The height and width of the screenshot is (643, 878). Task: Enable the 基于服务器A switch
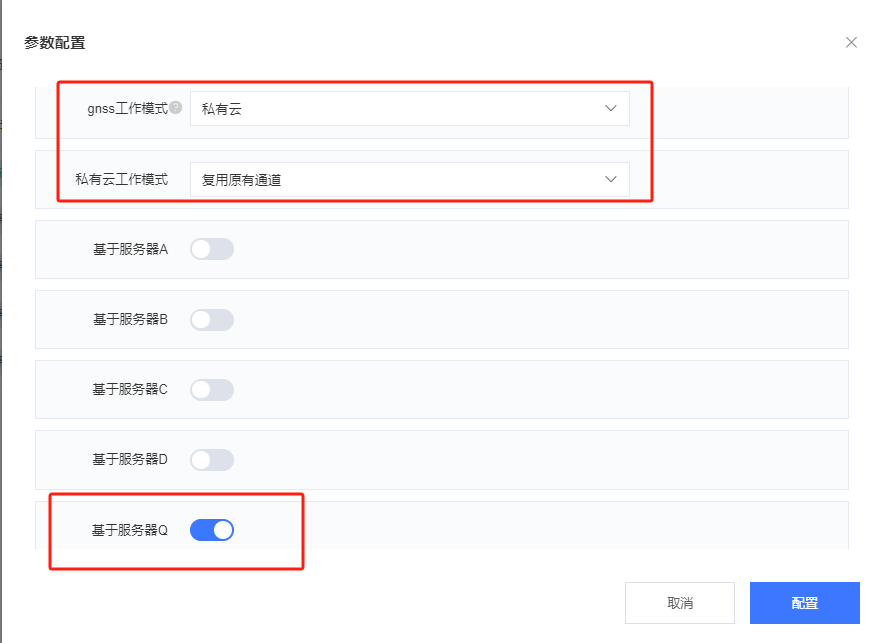pos(212,249)
